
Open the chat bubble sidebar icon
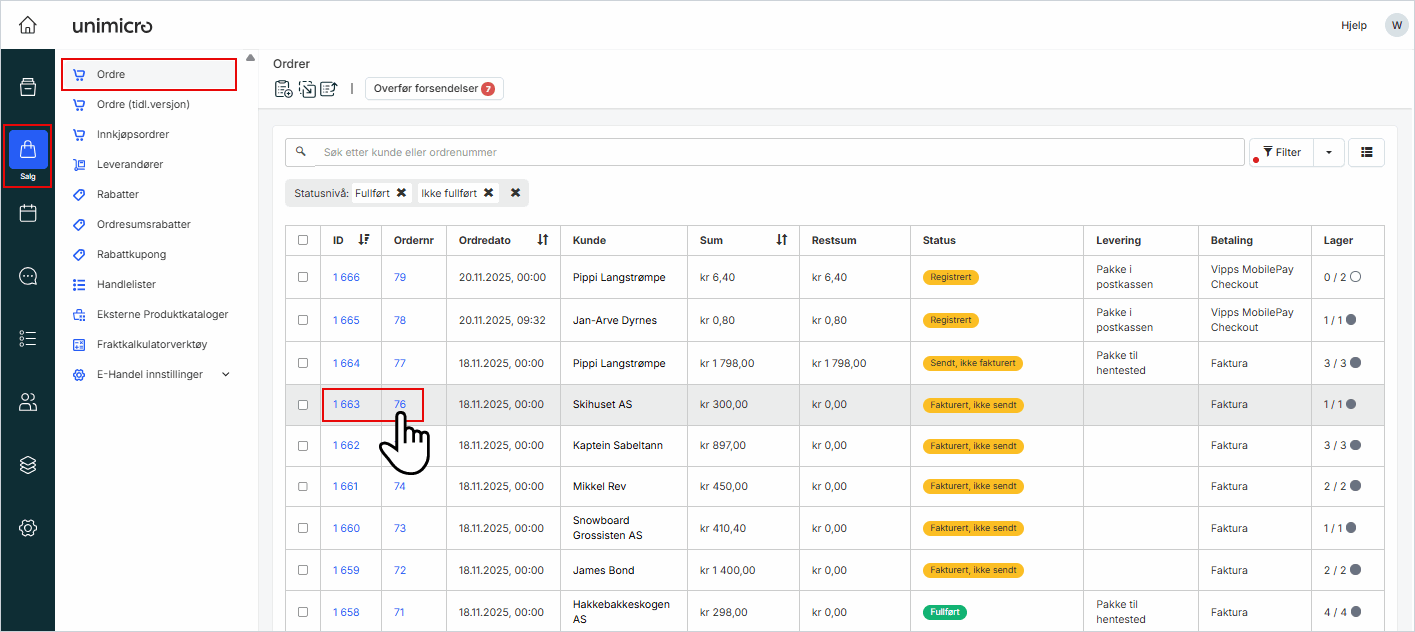[28, 277]
